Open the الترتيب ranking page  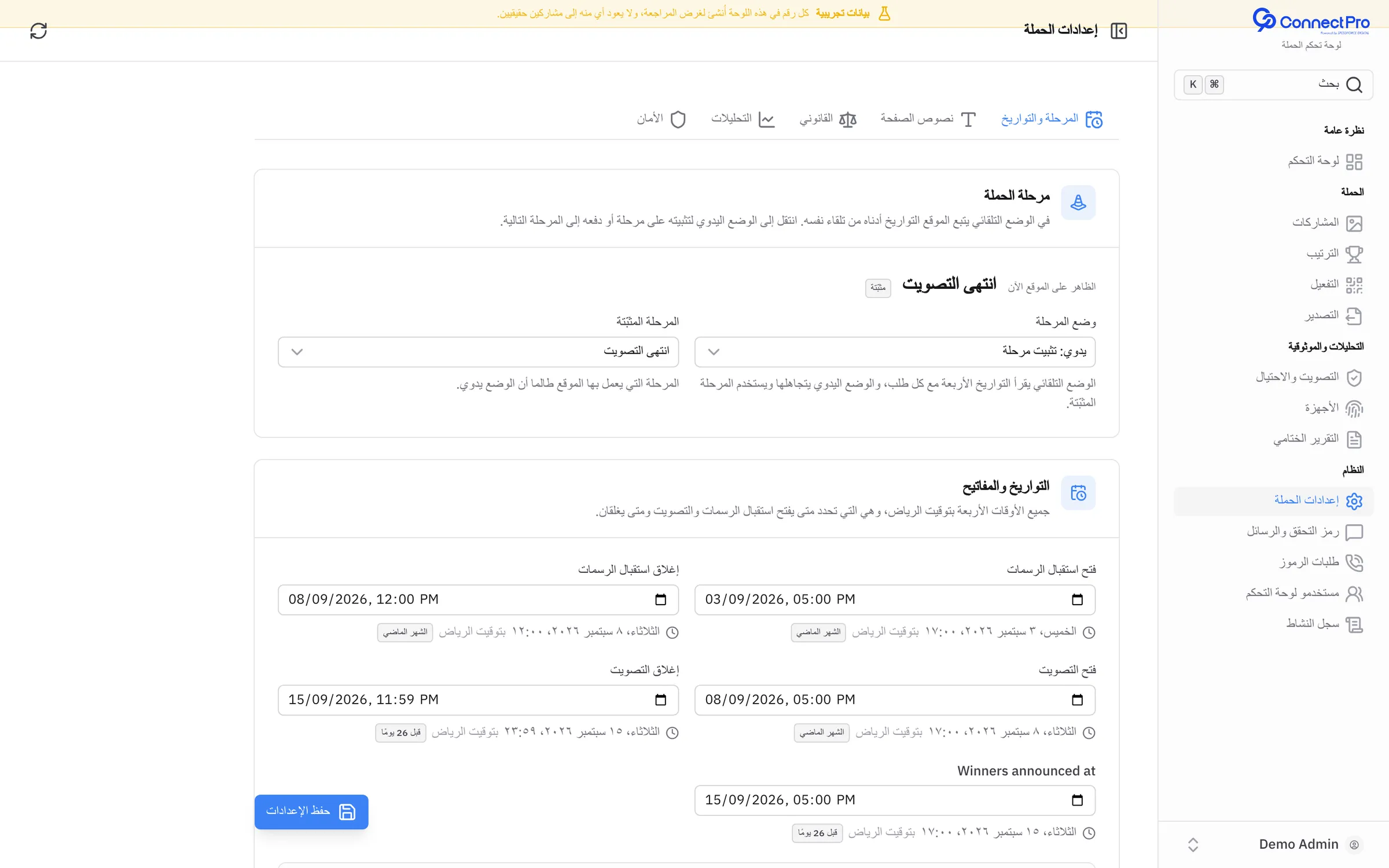tap(1273, 253)
